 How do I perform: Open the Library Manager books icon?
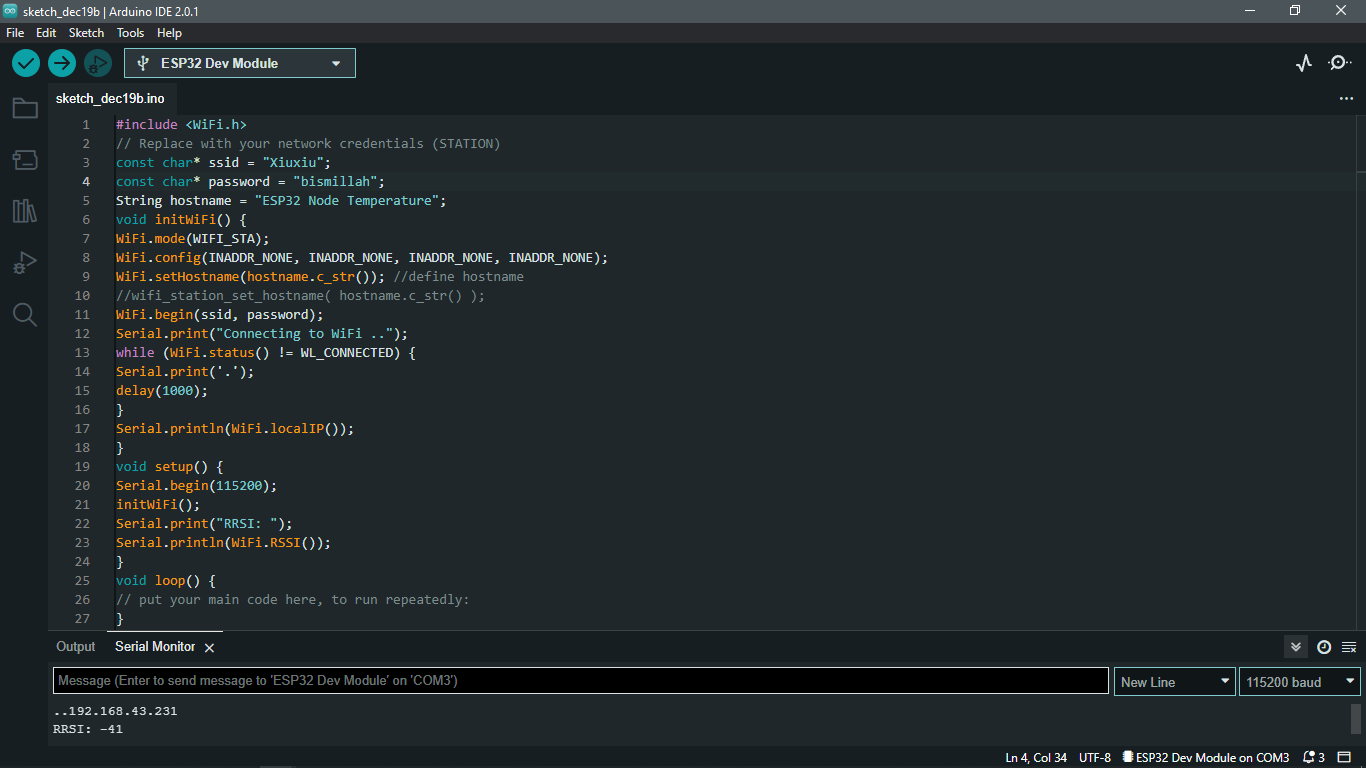click(24, 211)
